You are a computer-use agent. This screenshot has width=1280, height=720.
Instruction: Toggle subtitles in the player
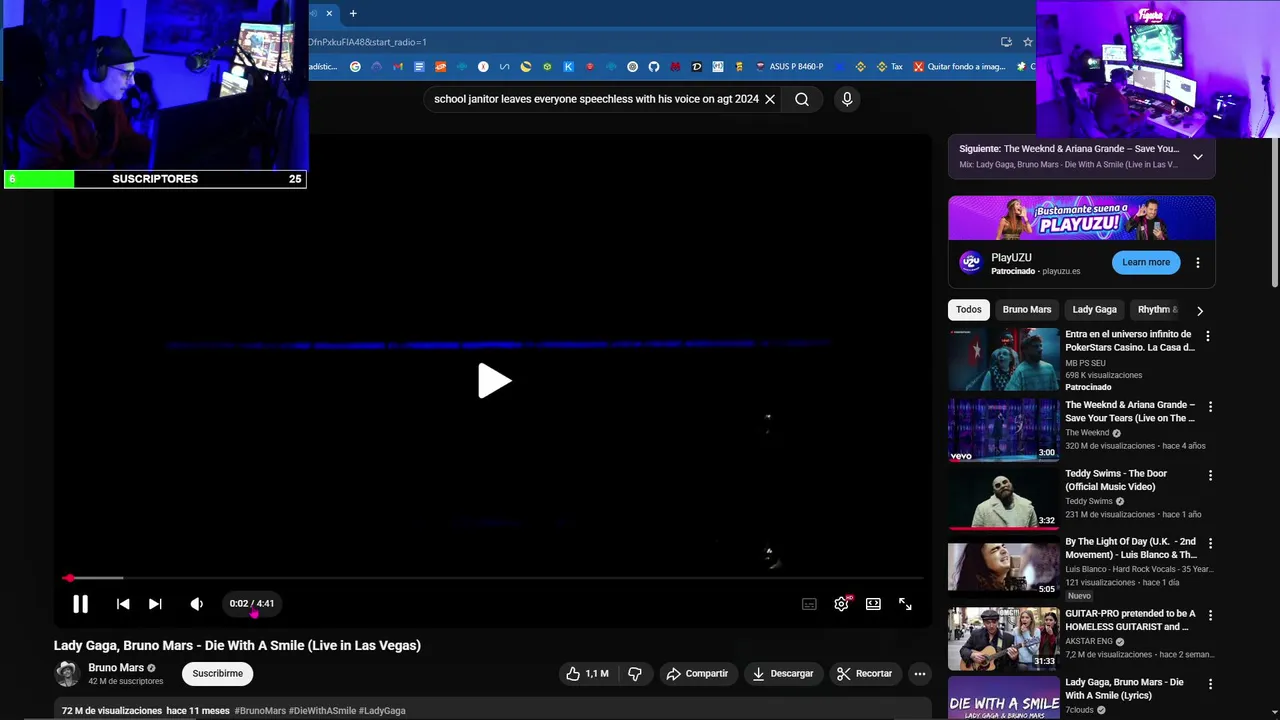tap(809, 604)
